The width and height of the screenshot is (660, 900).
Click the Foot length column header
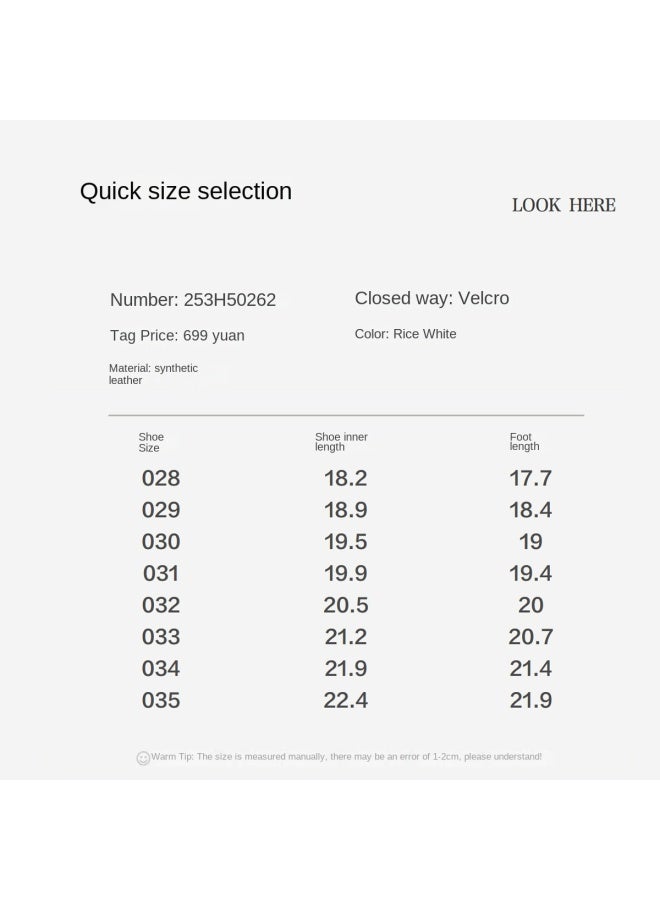pos(524,441)
